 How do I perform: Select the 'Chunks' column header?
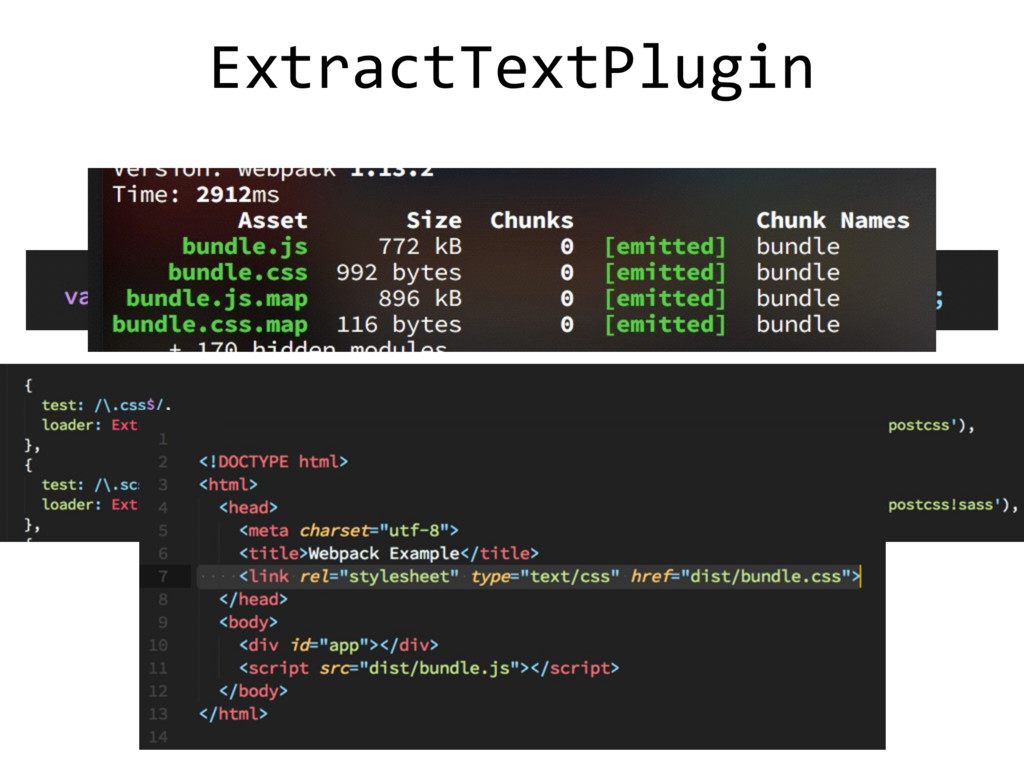pyautogui.click(x=532, y=221)
